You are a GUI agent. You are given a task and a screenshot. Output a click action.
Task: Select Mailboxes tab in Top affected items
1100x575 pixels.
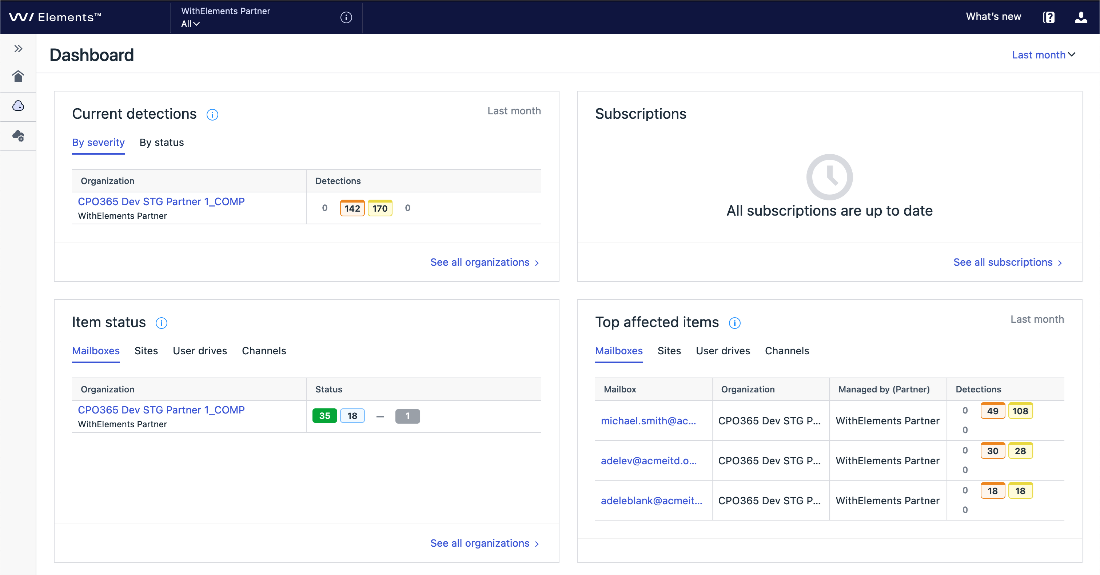(619, 351)
